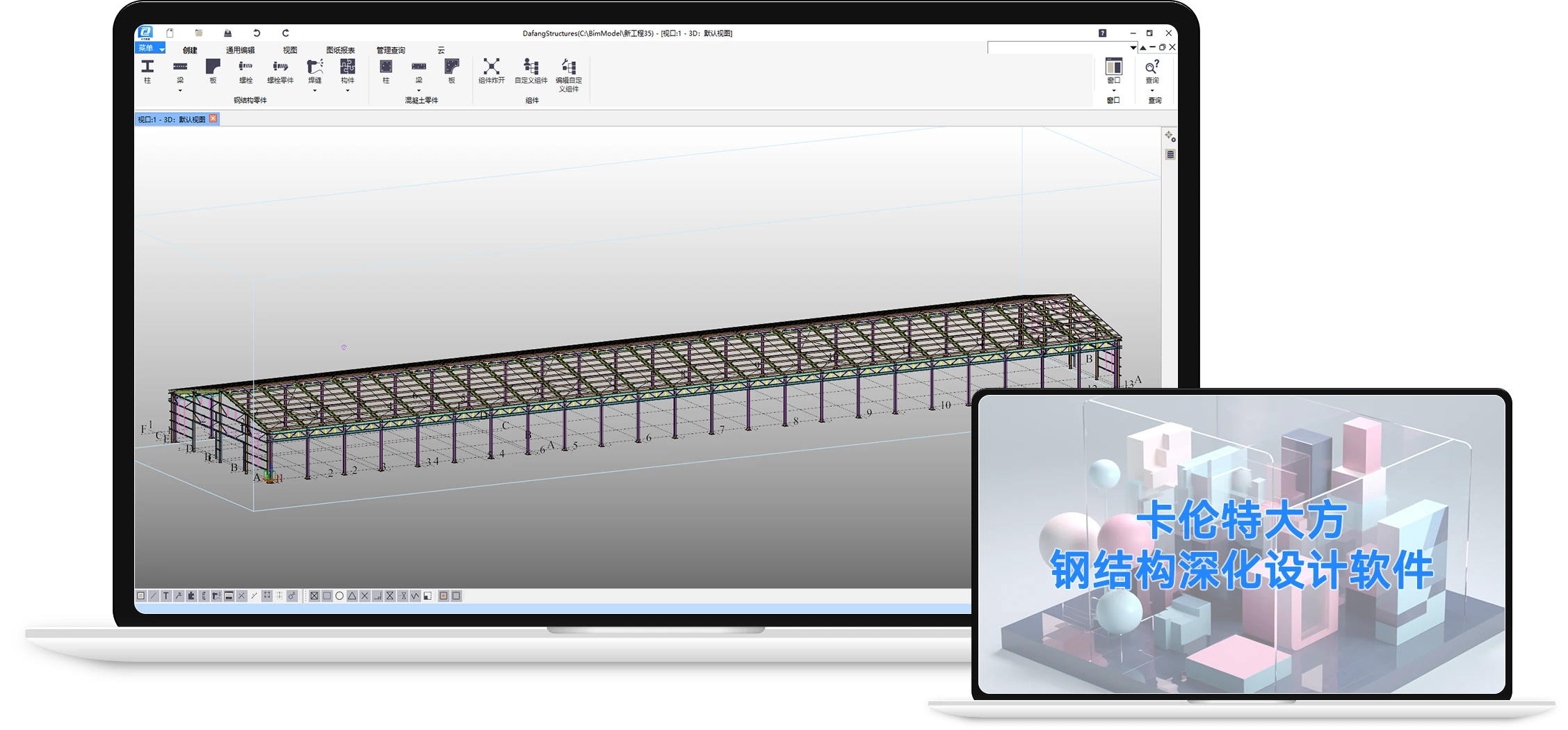Click the help question mark button
This screenshot has height=730, width=1568.
[x=1102, y=33]
